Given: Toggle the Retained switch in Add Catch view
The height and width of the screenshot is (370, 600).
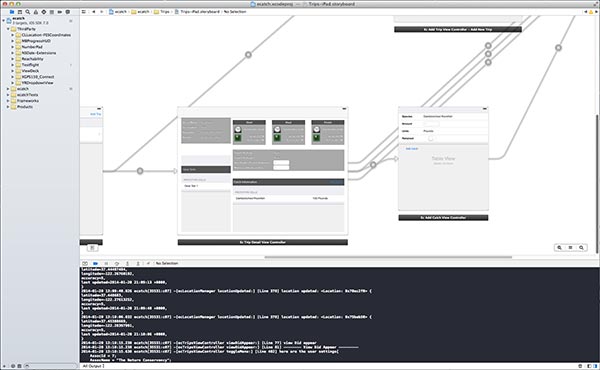Looking at the screenshot, I should click(430, 138).
